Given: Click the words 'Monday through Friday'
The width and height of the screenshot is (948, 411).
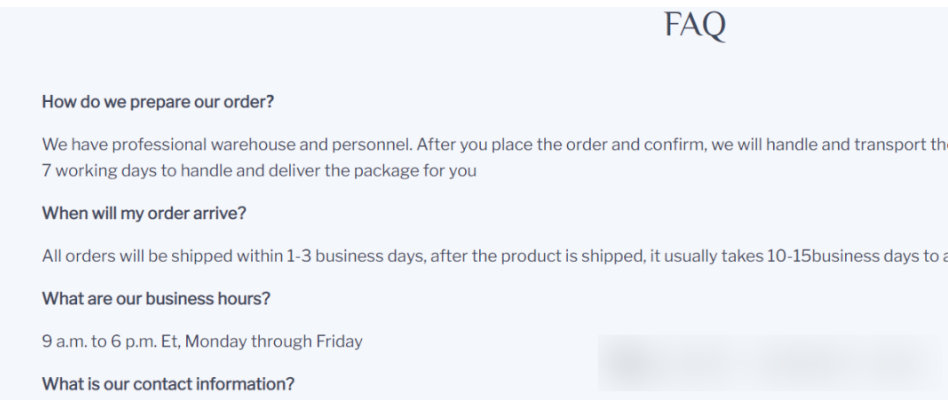Looking at the screenshot, I should [274, 341].
